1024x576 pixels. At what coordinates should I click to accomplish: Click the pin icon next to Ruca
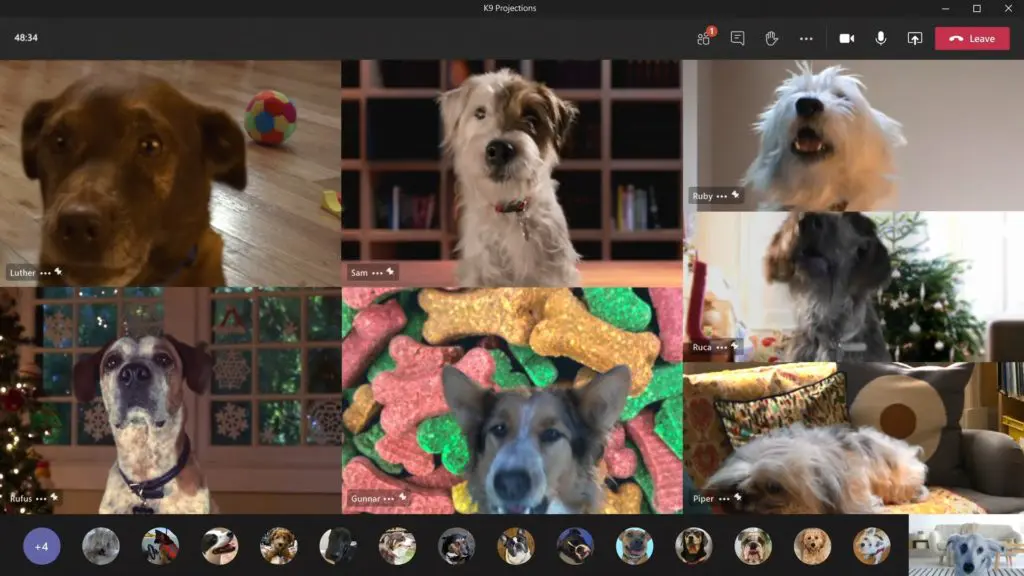click(734, 346)
